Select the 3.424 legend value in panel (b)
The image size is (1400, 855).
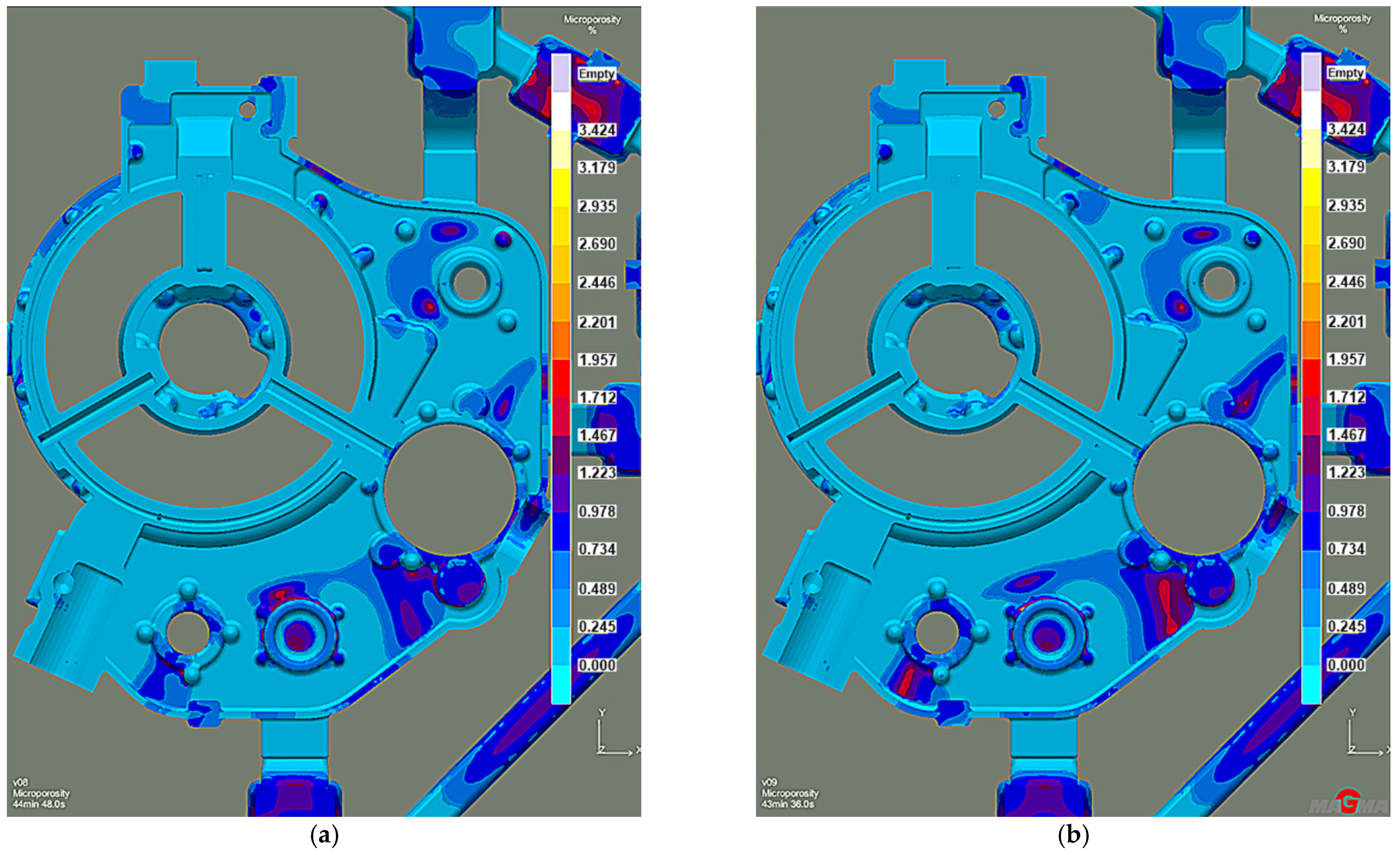1345,129
